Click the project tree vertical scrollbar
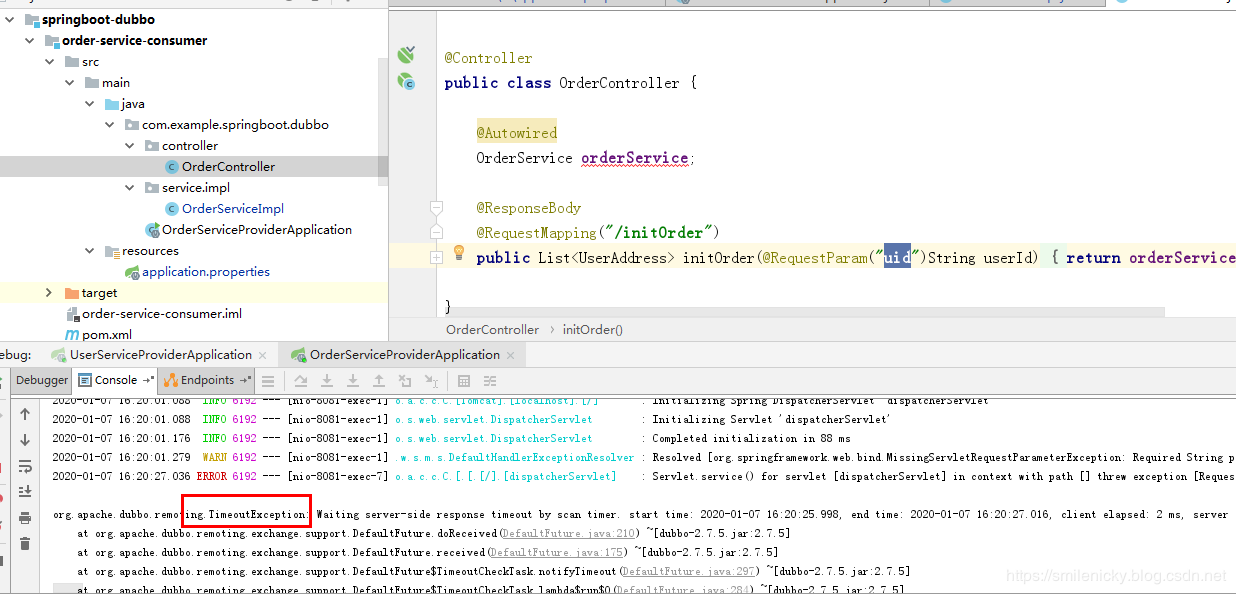This screenshot has width=1236, height=594. click(382, 120)
